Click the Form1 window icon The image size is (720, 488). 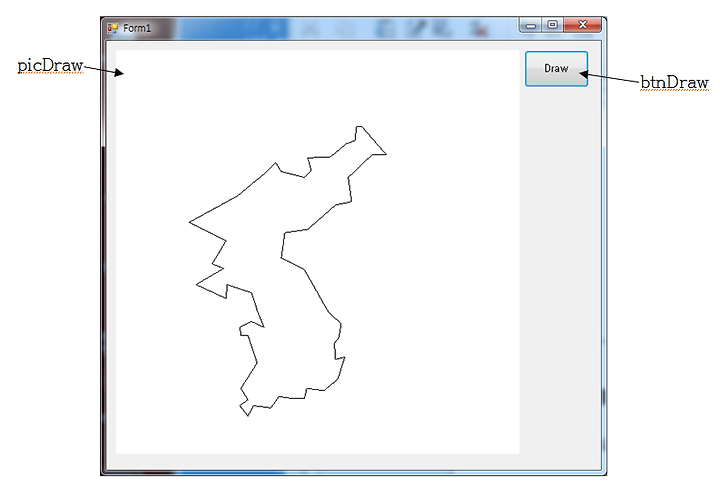[112, 28]
